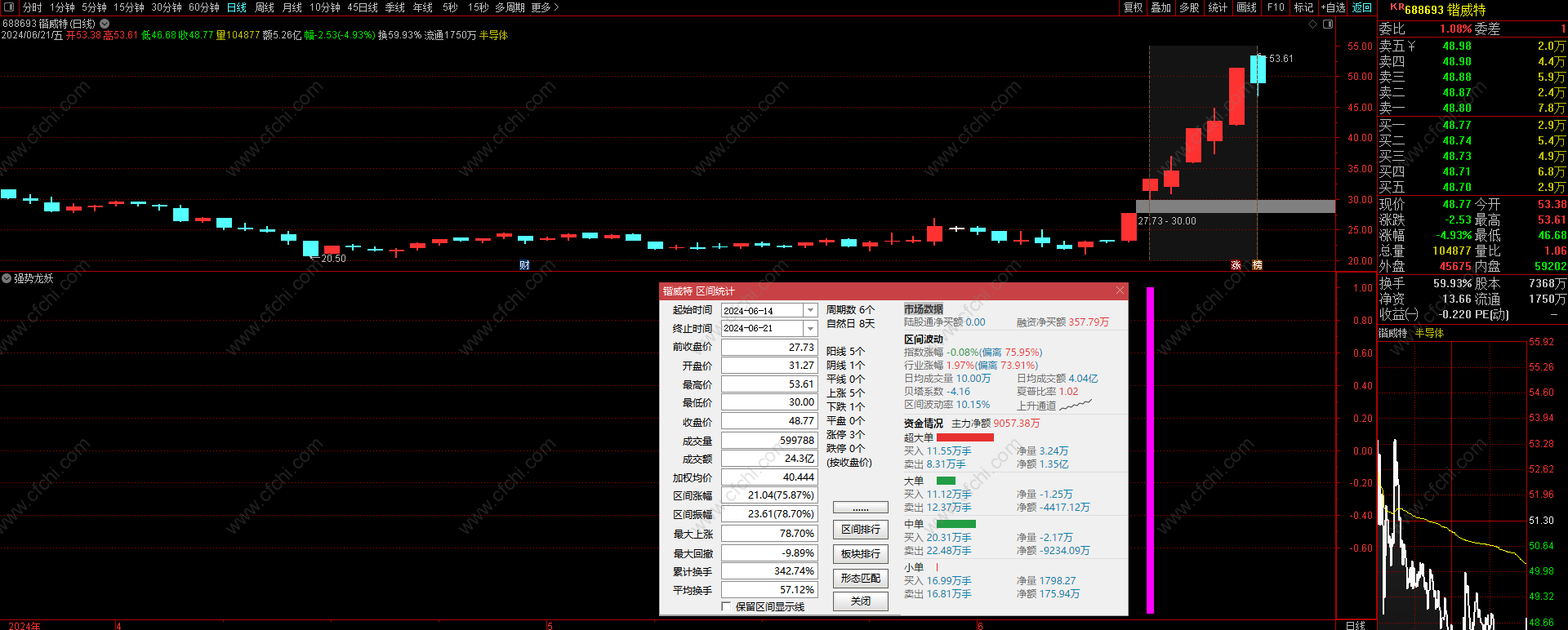The image size is (1568, 630).
Task: Click the 标记 mark button
Action: click(1304, 7)
